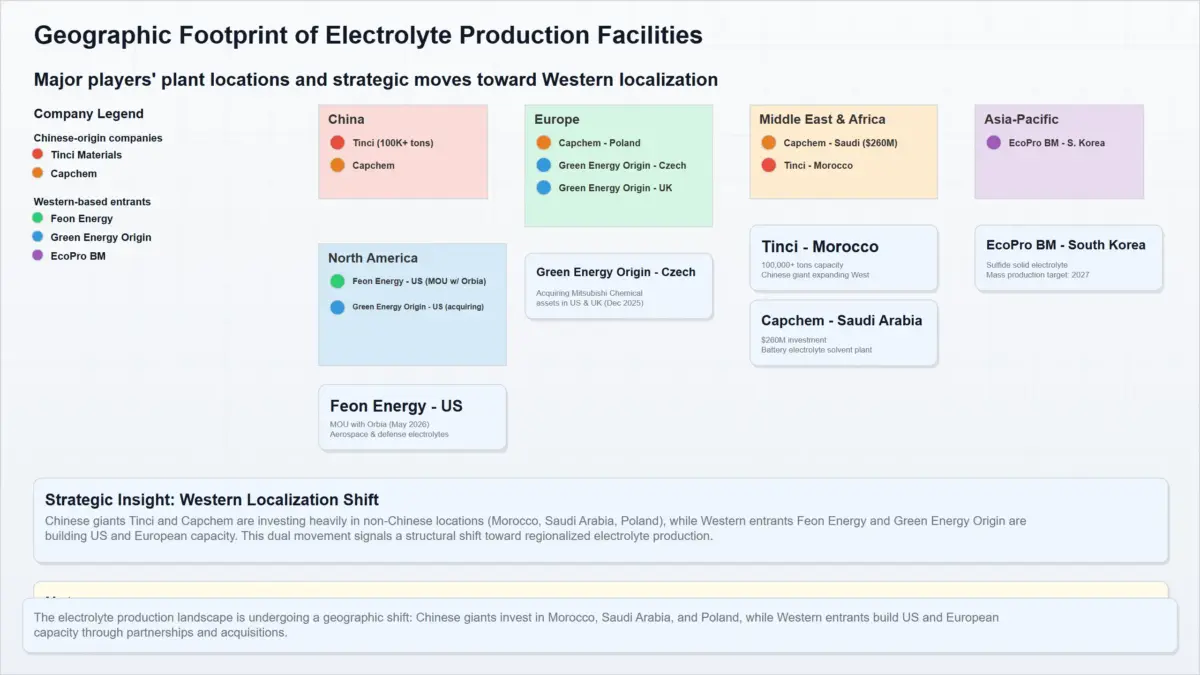The height and width of the screenshot is (675, 1200).
Task: Click the Mass production target: 2027 text
Action: click(x=1038, y=274)
